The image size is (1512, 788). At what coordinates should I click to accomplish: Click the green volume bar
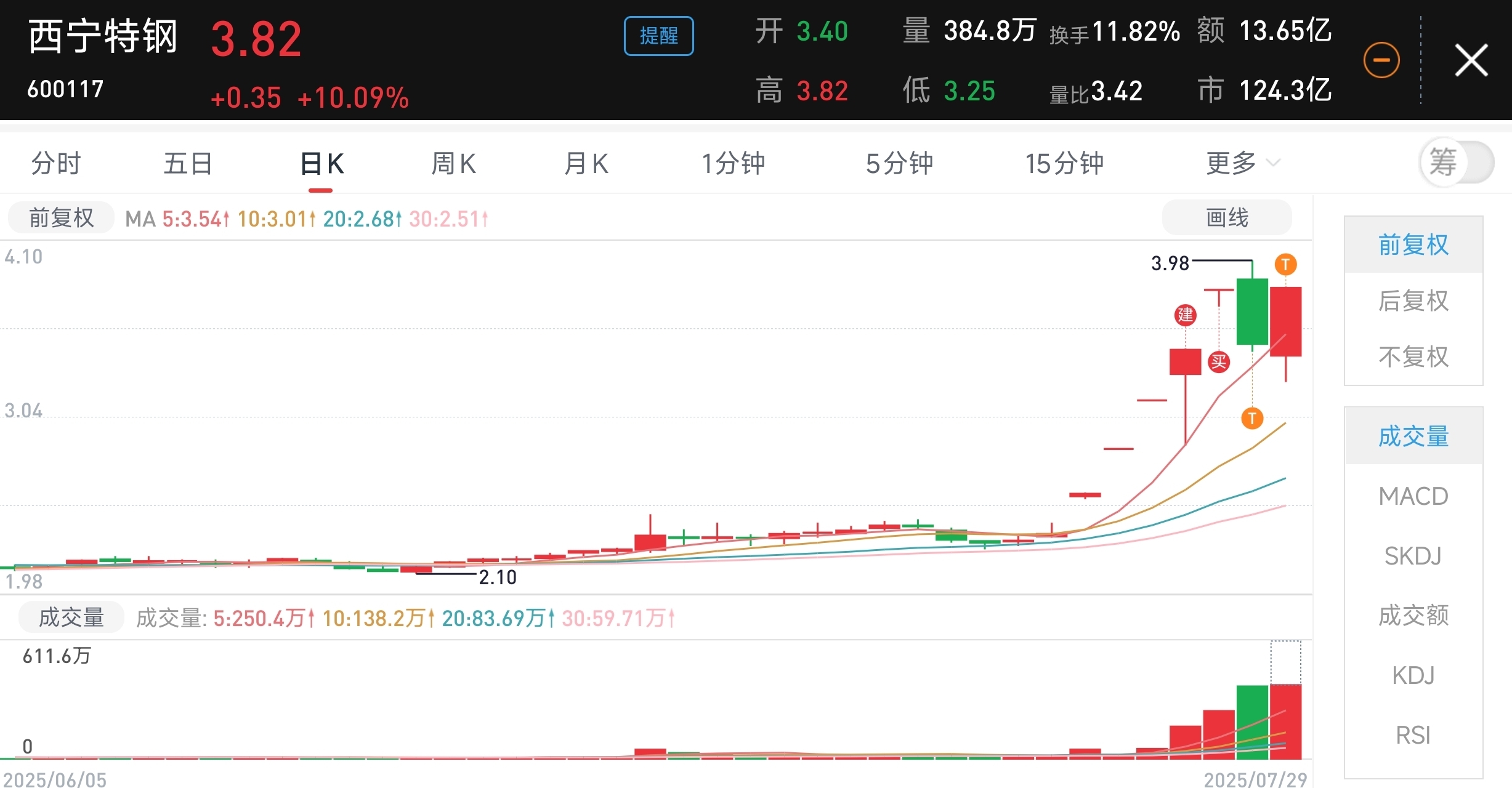pos(1252,722)
